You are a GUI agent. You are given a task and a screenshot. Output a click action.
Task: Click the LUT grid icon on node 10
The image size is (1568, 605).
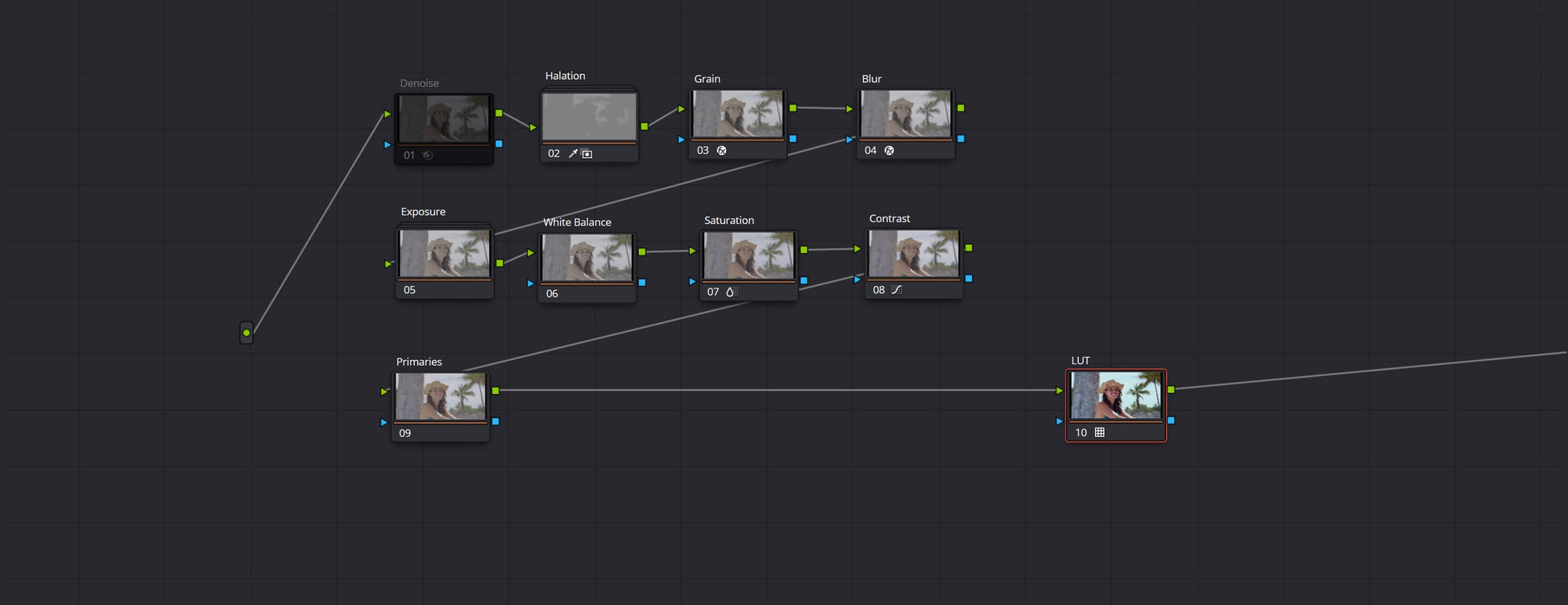pyautogui.click(x=1099, y=433)
